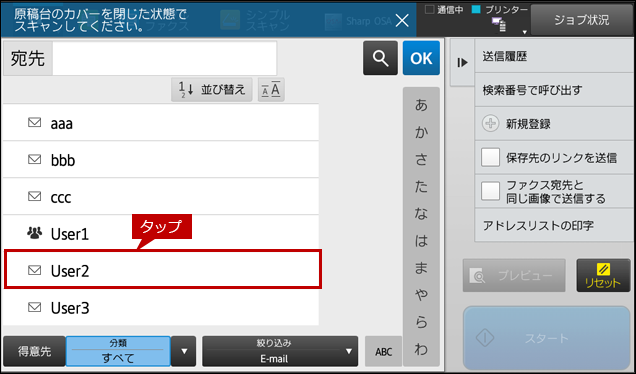Select the ccc destination

pos(161,197)
